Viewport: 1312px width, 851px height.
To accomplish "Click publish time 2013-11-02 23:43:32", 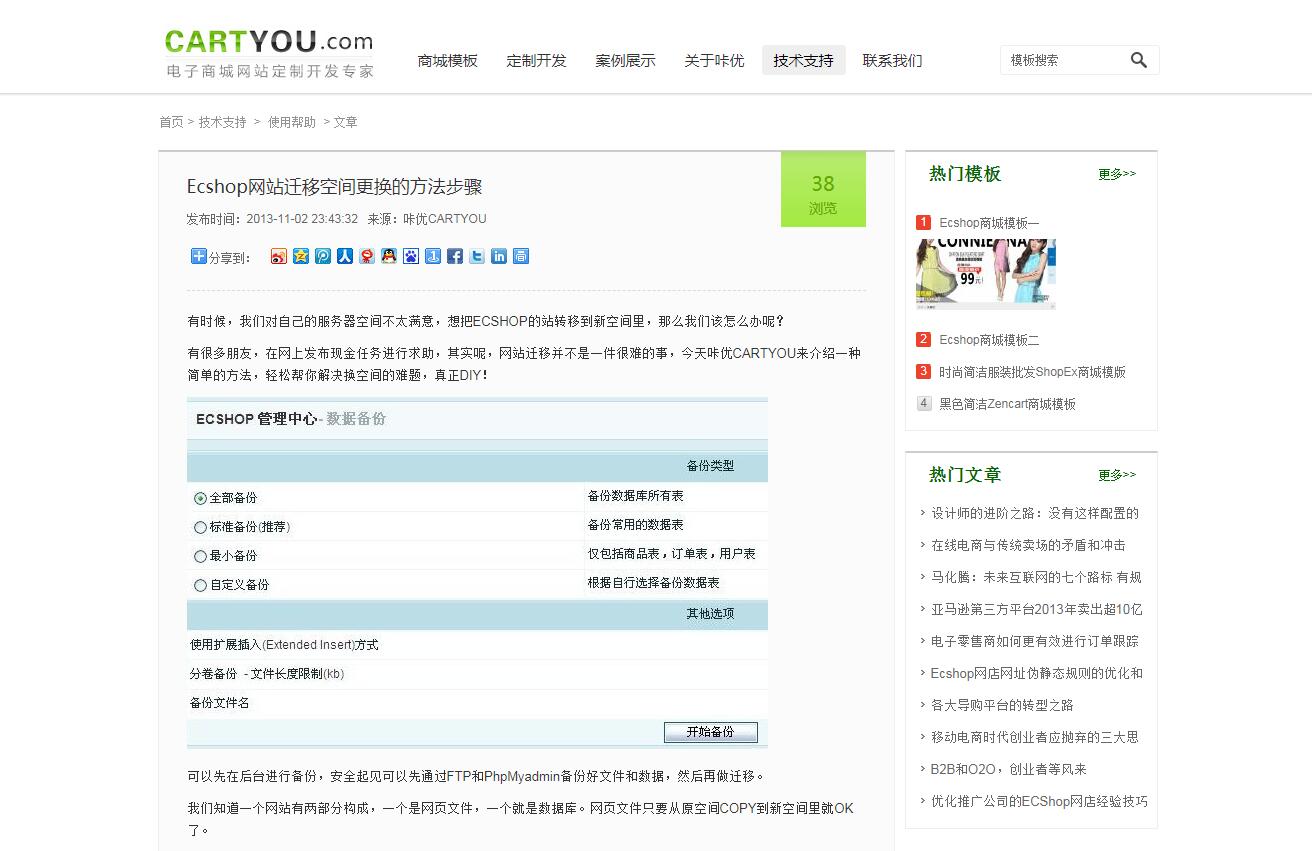I will (x=302, y=219).
